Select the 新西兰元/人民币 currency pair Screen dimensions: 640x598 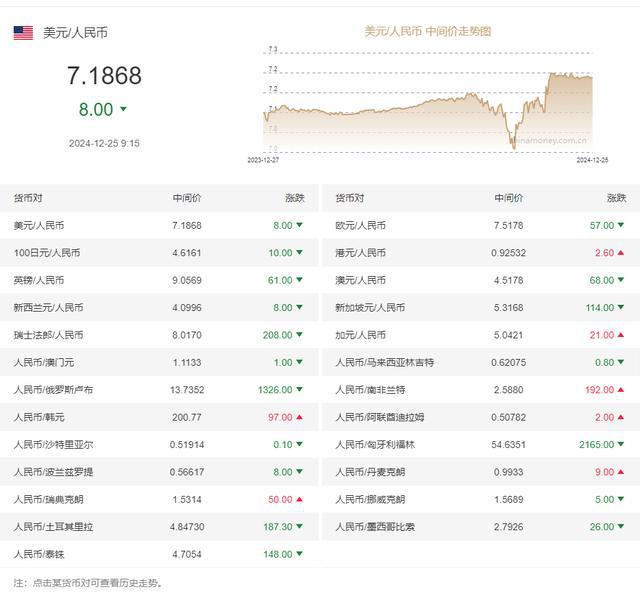(x=48, y=307)
